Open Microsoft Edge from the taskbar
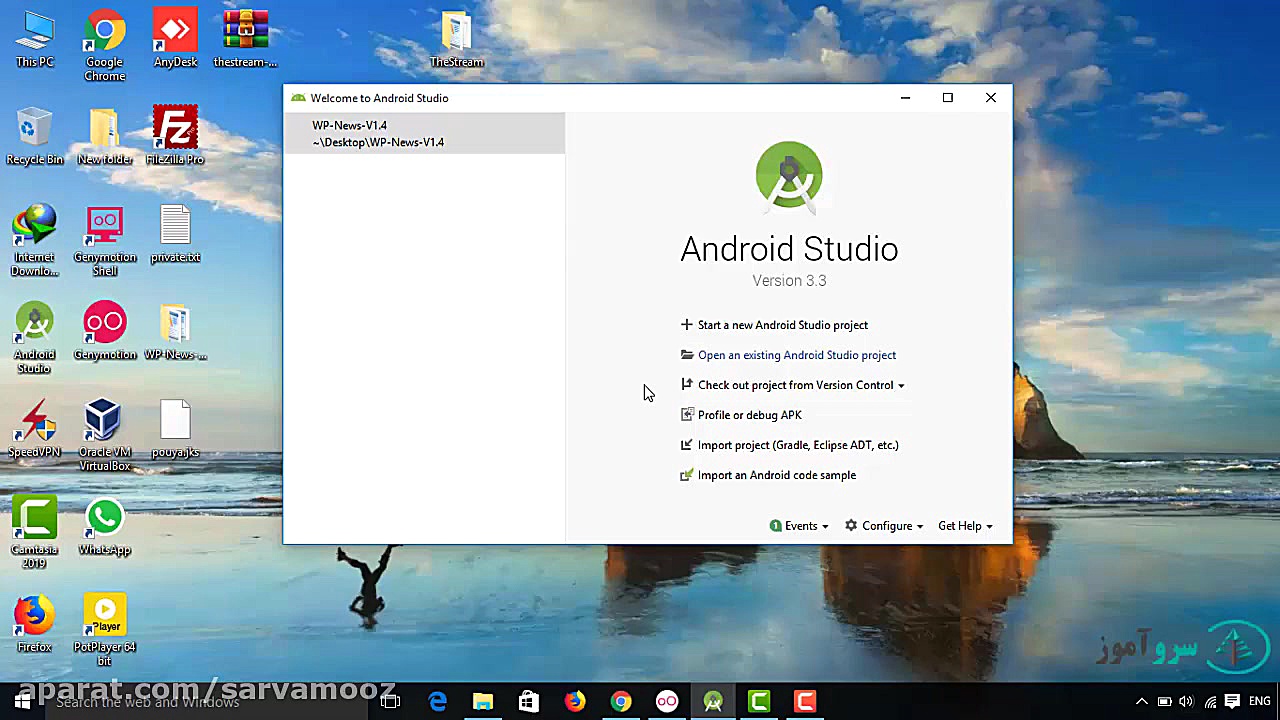This screenshot has height=720, width=1280. 437,702
